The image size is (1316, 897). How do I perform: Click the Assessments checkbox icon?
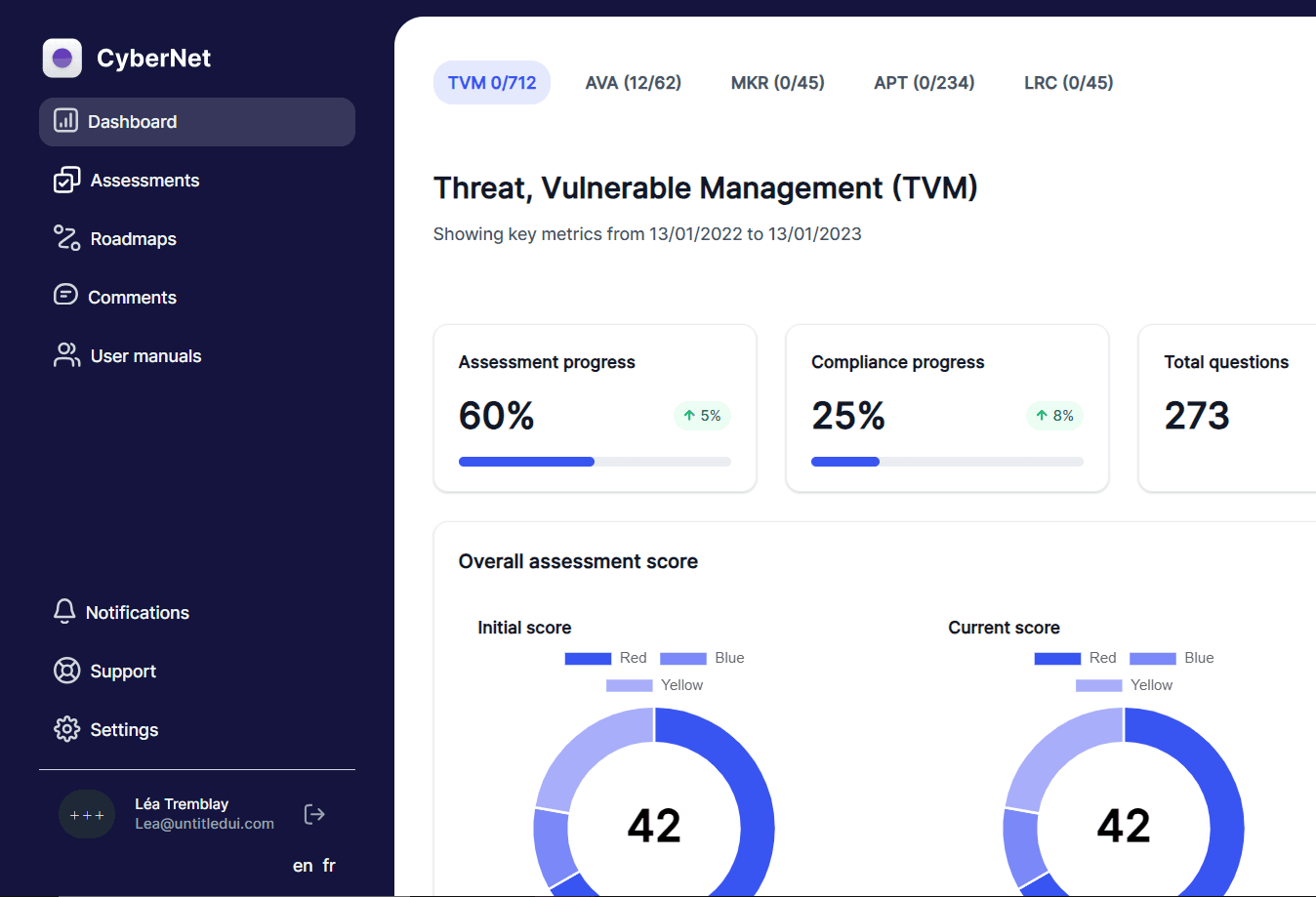(66, 180)
